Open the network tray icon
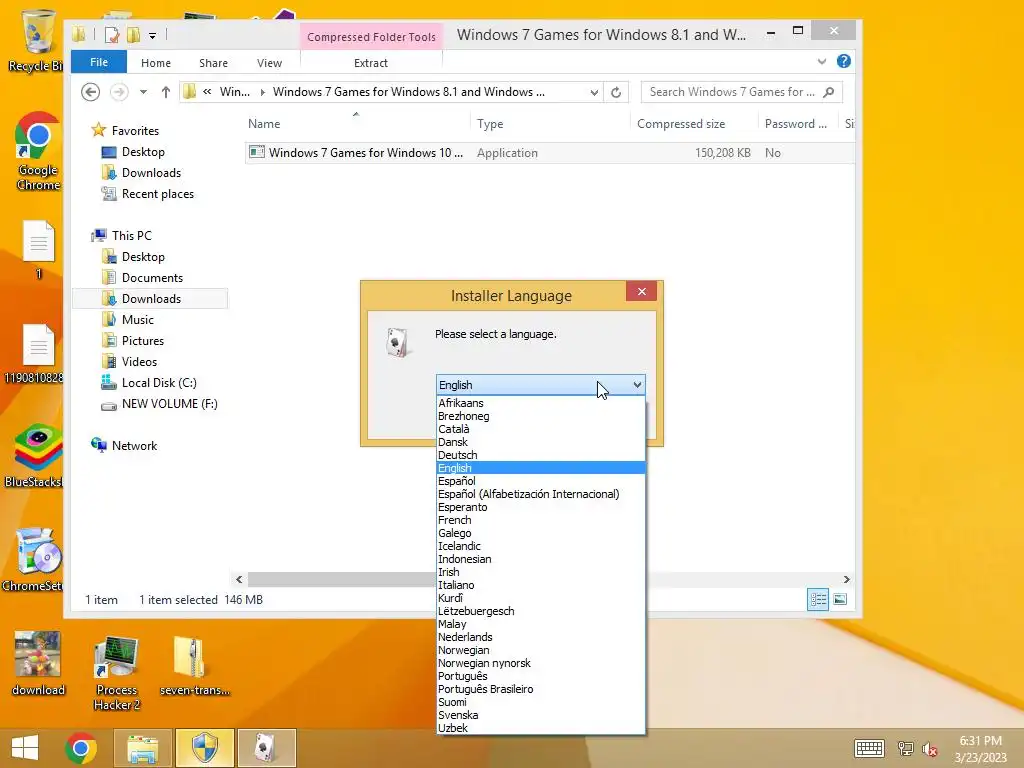The width and height of the screenshot is (1024, 768). point(906,749)
